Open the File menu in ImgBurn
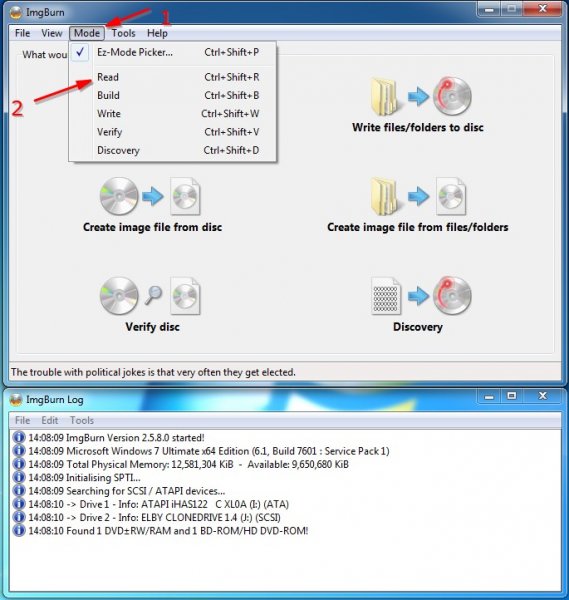Image resolution: width=569 pixels, height=600 pixels. coord(22,33)
